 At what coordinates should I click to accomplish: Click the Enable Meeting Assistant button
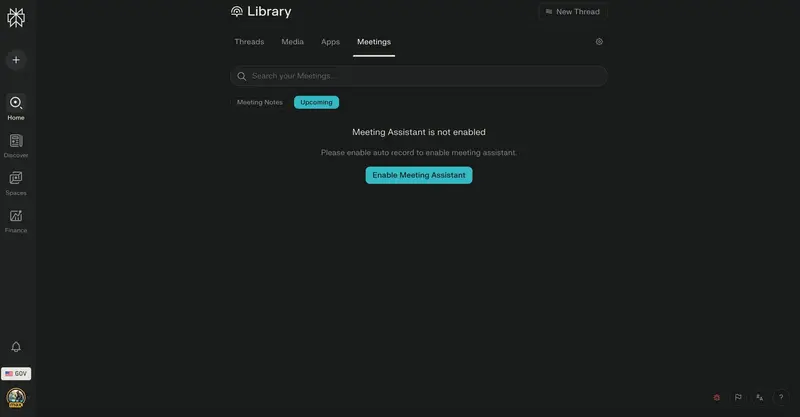coord(418,175)
